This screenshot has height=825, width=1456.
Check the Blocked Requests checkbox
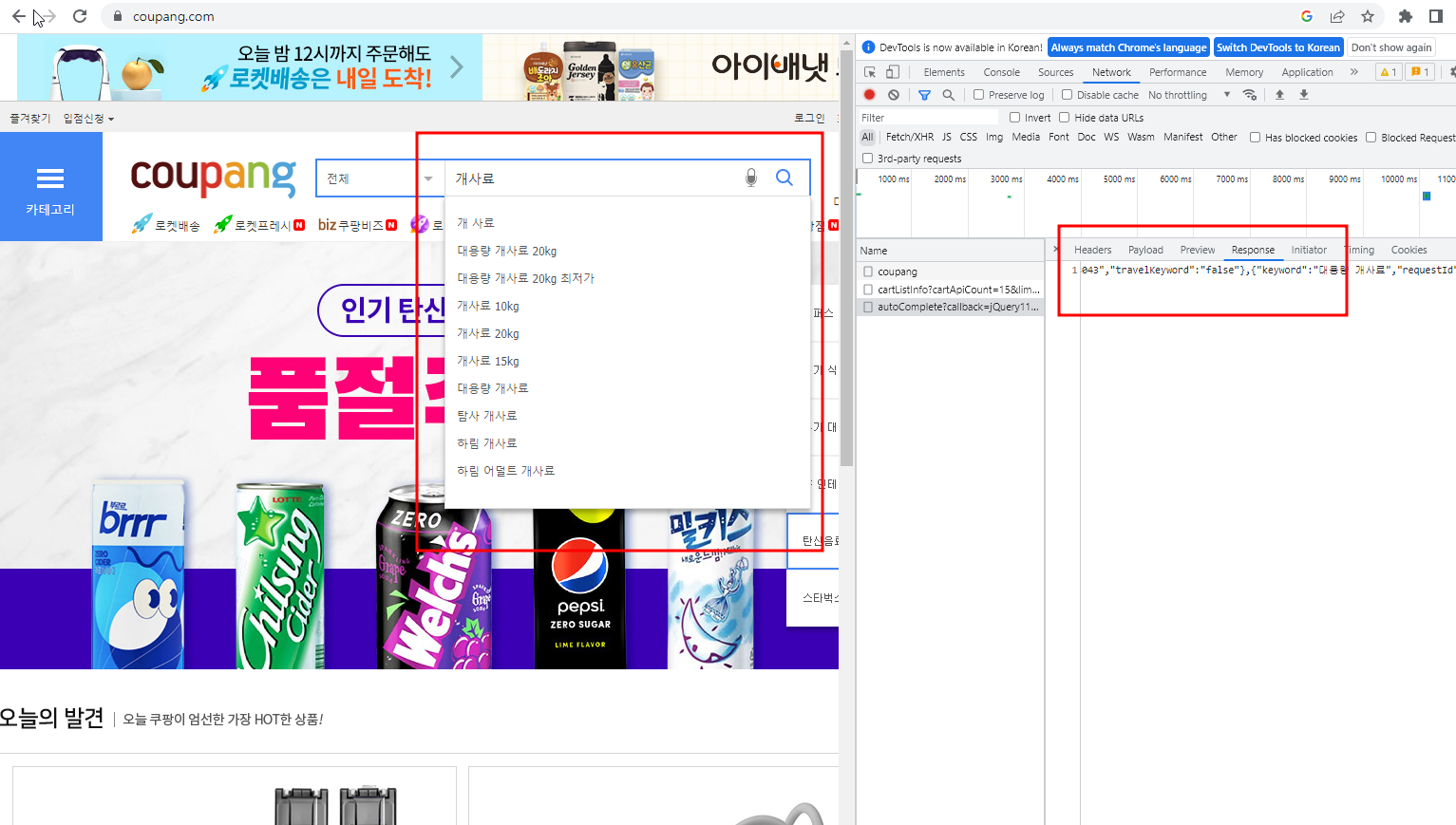tap(1371, 138)
